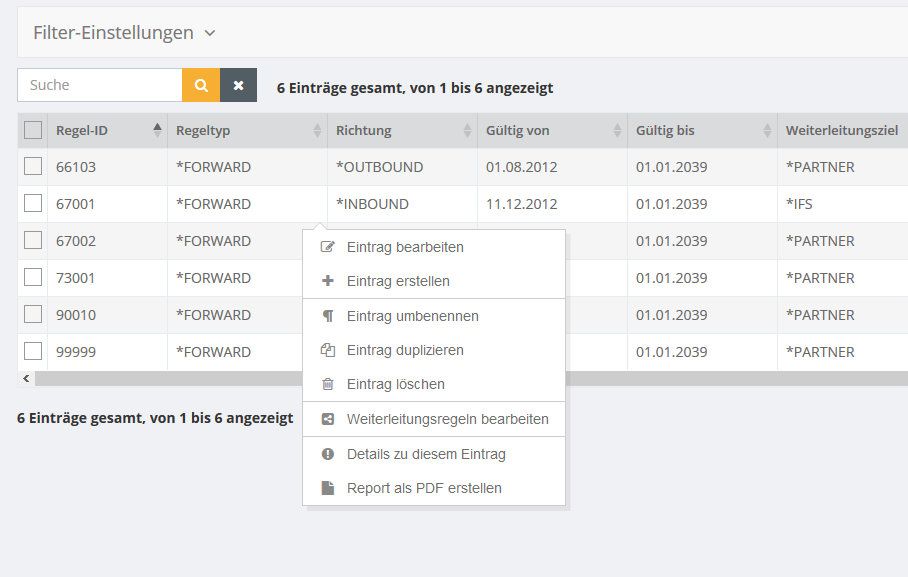This screenshot has width=908, height=577.
Task: Click the plus icon for Eintrag erstellen
Action: pos(327,281)
